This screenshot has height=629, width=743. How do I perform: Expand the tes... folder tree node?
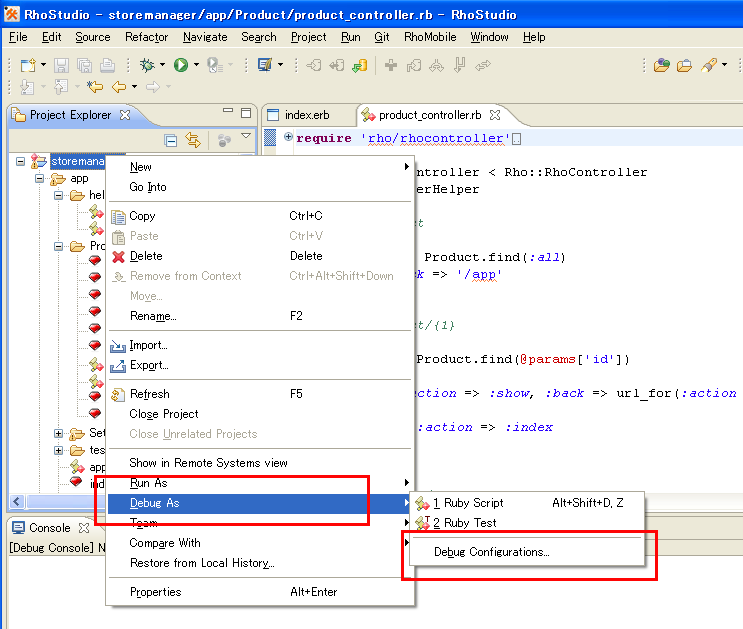(58, 450)
